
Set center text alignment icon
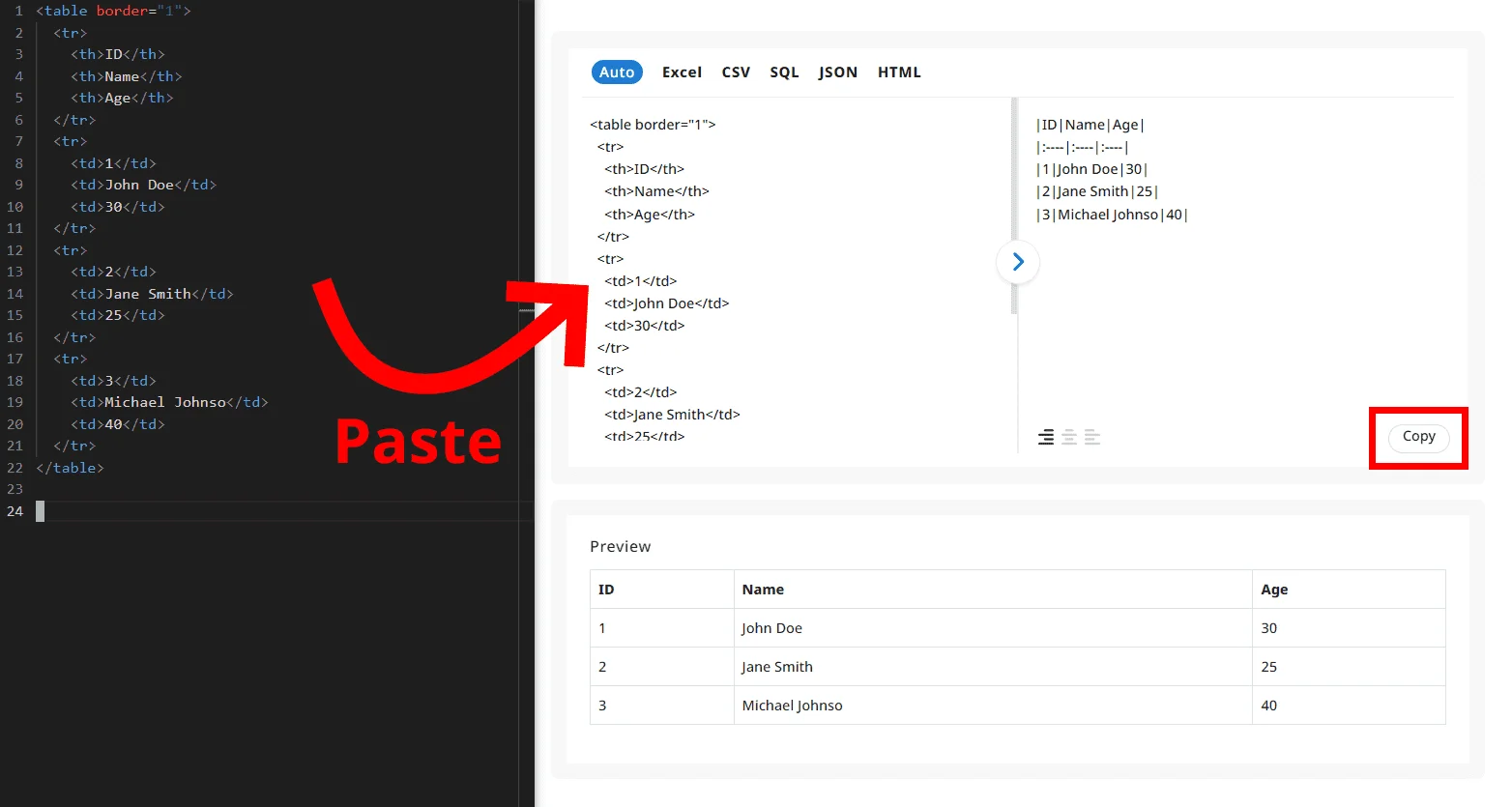click(1069, 438)
